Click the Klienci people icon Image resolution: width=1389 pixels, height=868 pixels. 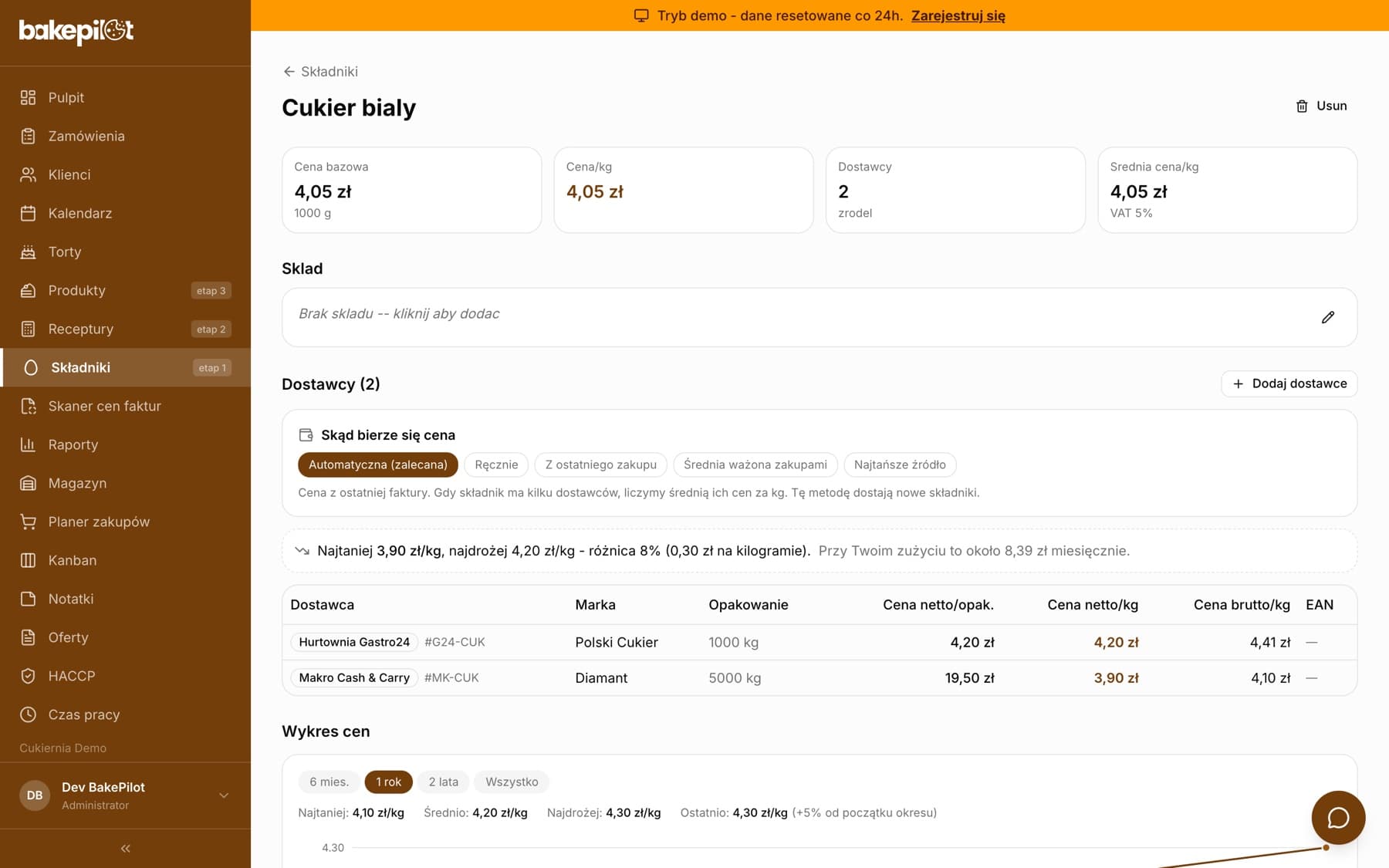[28, 174]
